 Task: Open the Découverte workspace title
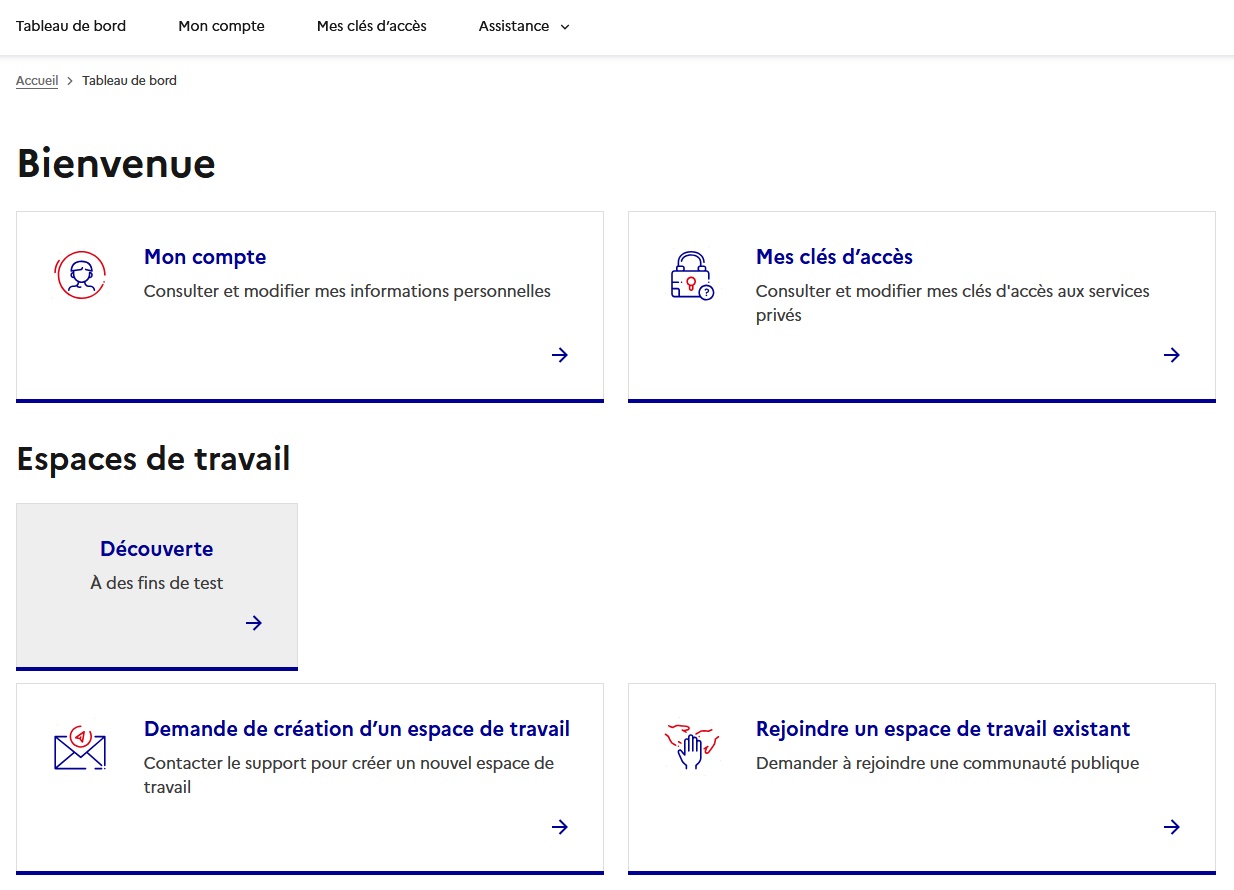(157, 549)
